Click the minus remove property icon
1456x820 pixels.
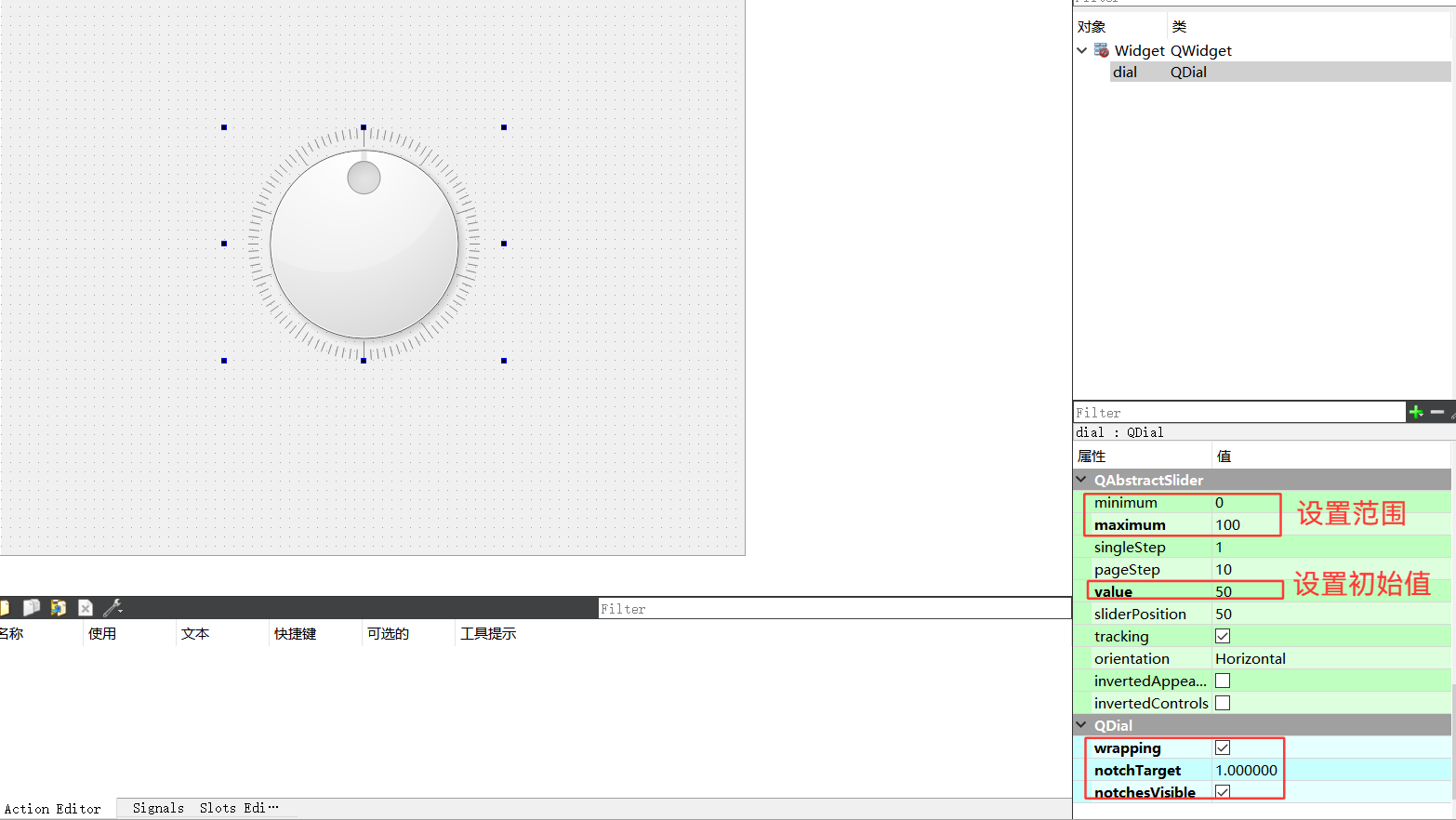(x=1437, y=412)
